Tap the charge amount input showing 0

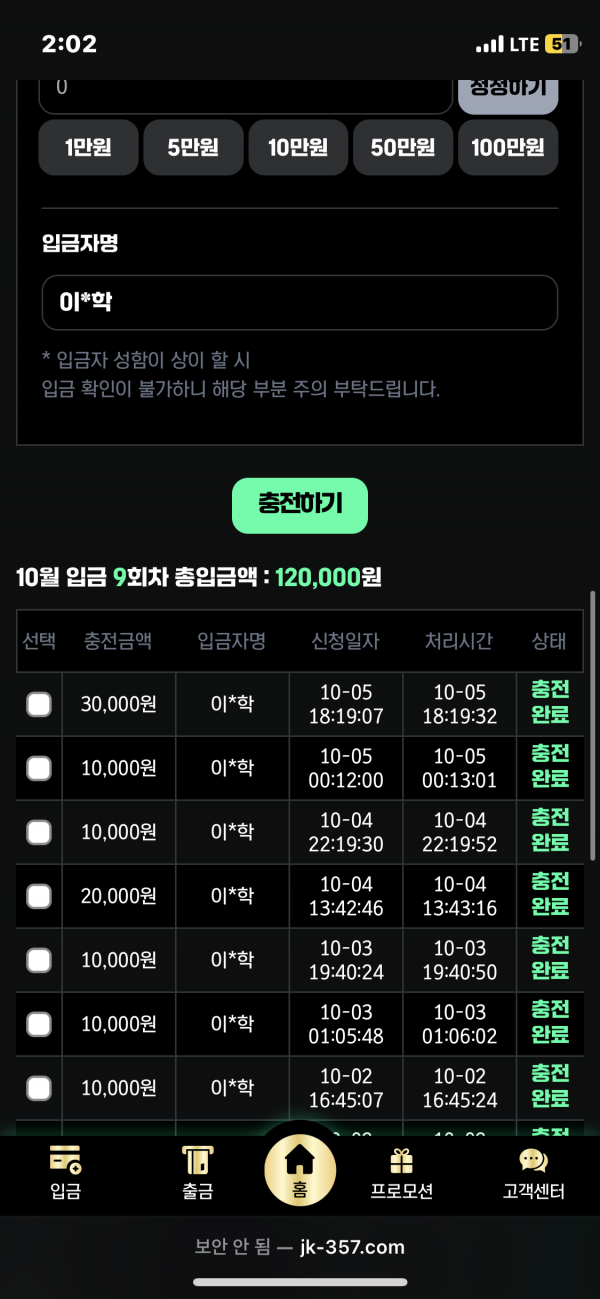[245, 90]
